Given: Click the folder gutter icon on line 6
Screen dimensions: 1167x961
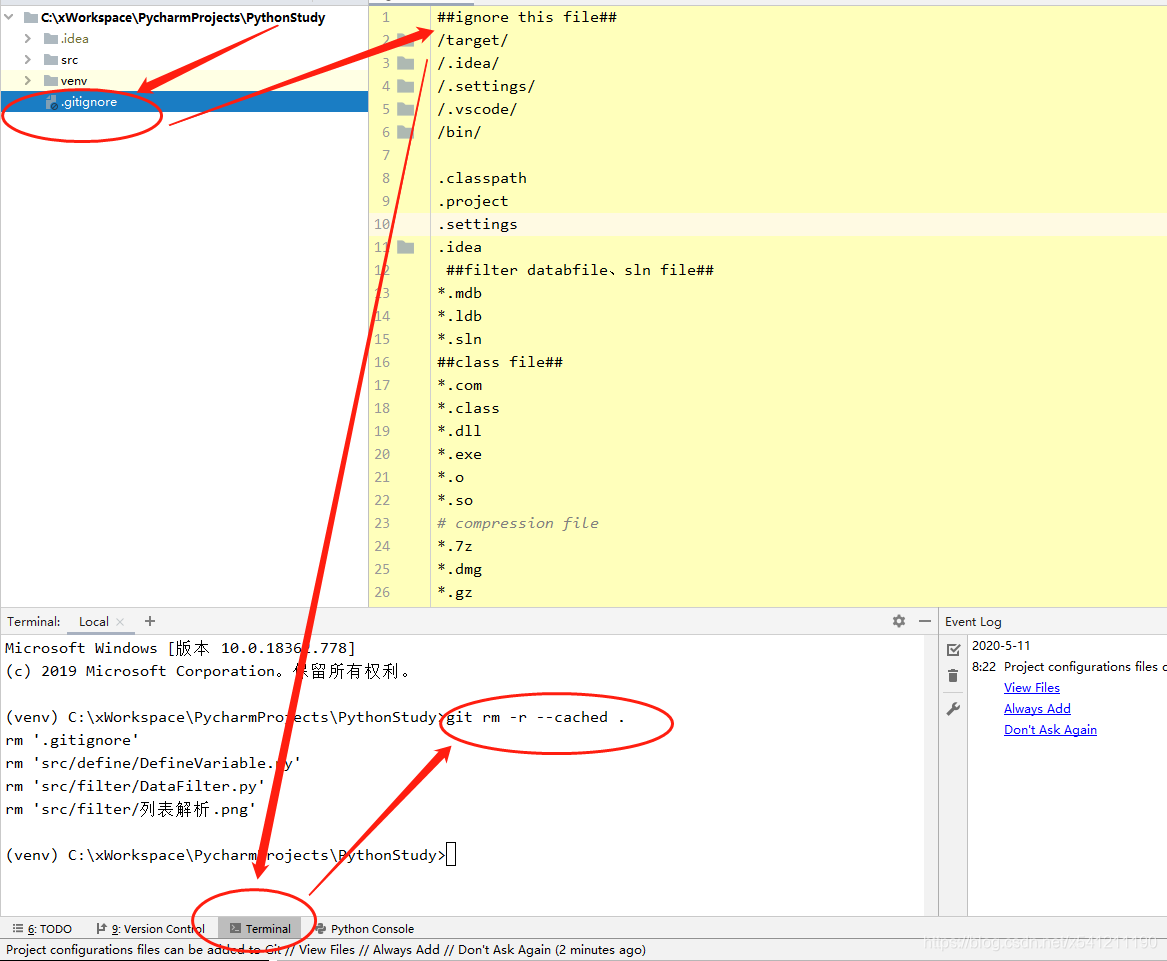Looking at the screenshot, I should point(406,132).
